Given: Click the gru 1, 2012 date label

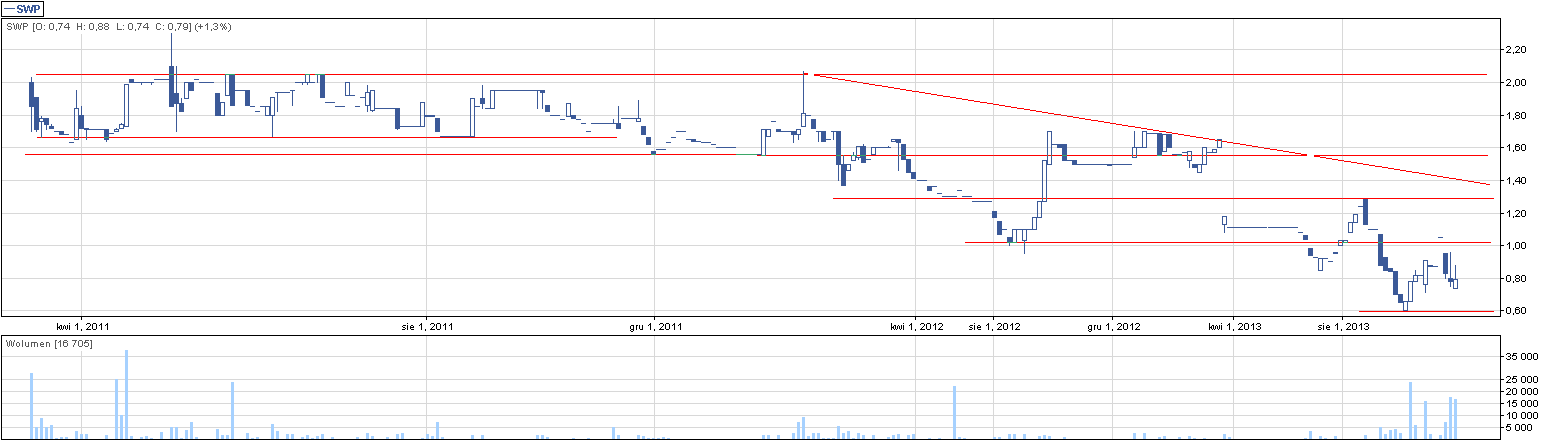Looking at the screenshot, I should click(x=1114, y=326).
